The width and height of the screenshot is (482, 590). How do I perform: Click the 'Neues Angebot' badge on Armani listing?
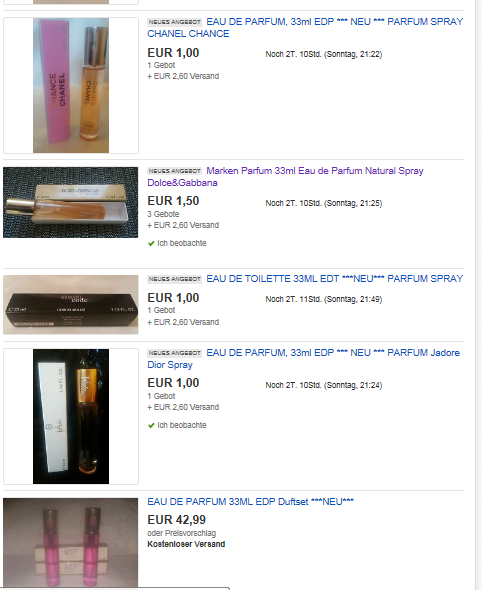[175, 279]
